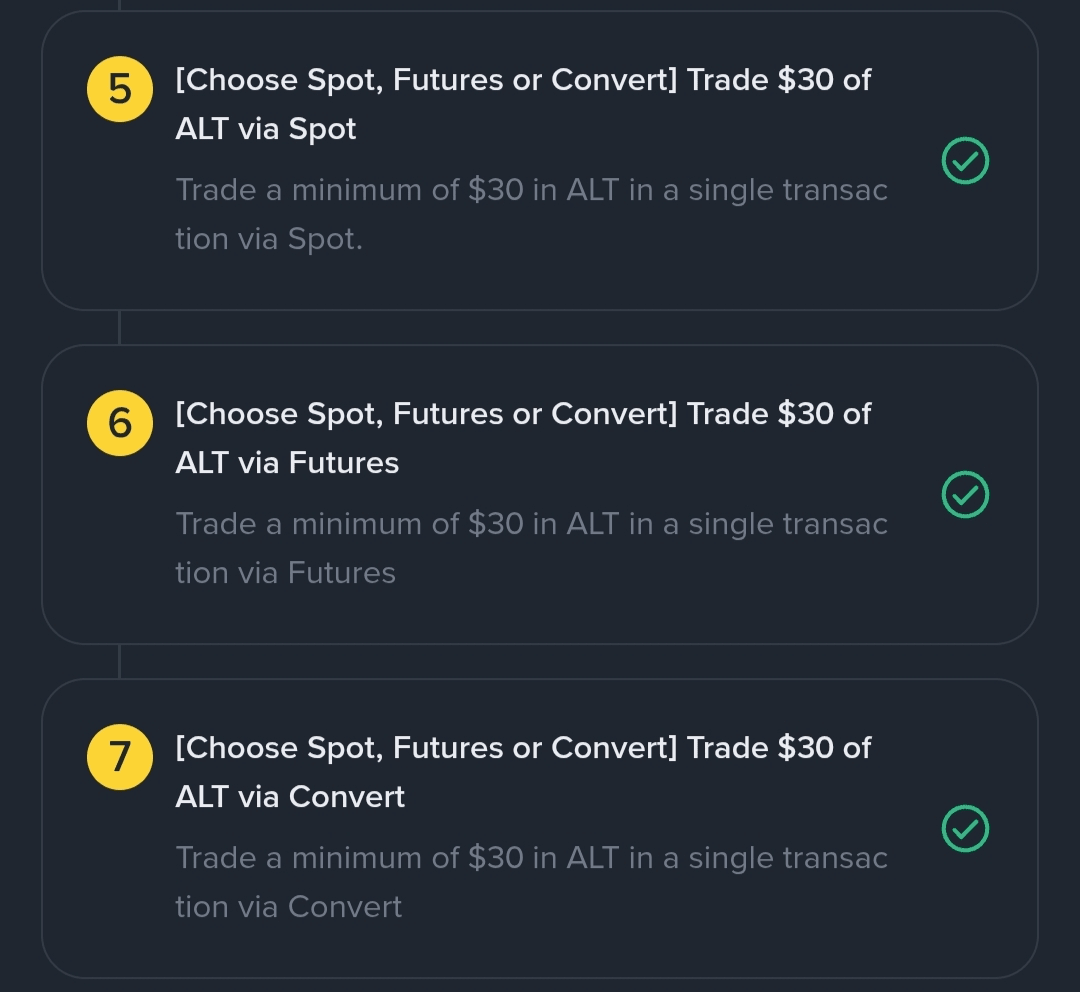Tap '[Choose Spot, Futures or Convert]' in step 7
Screen dimensions: 1080x992
426,748
